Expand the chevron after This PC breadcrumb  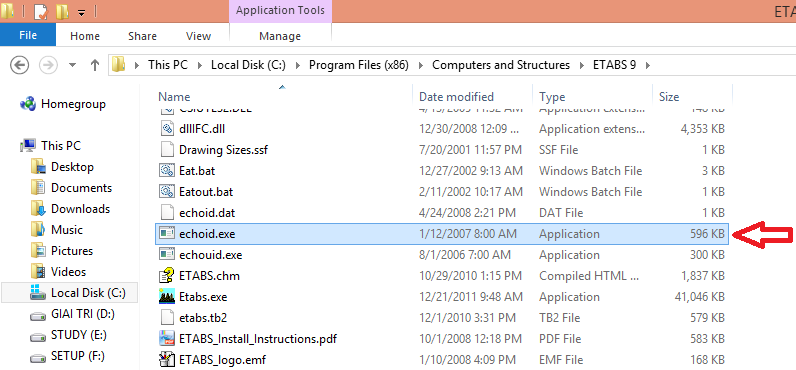[199, 65]
